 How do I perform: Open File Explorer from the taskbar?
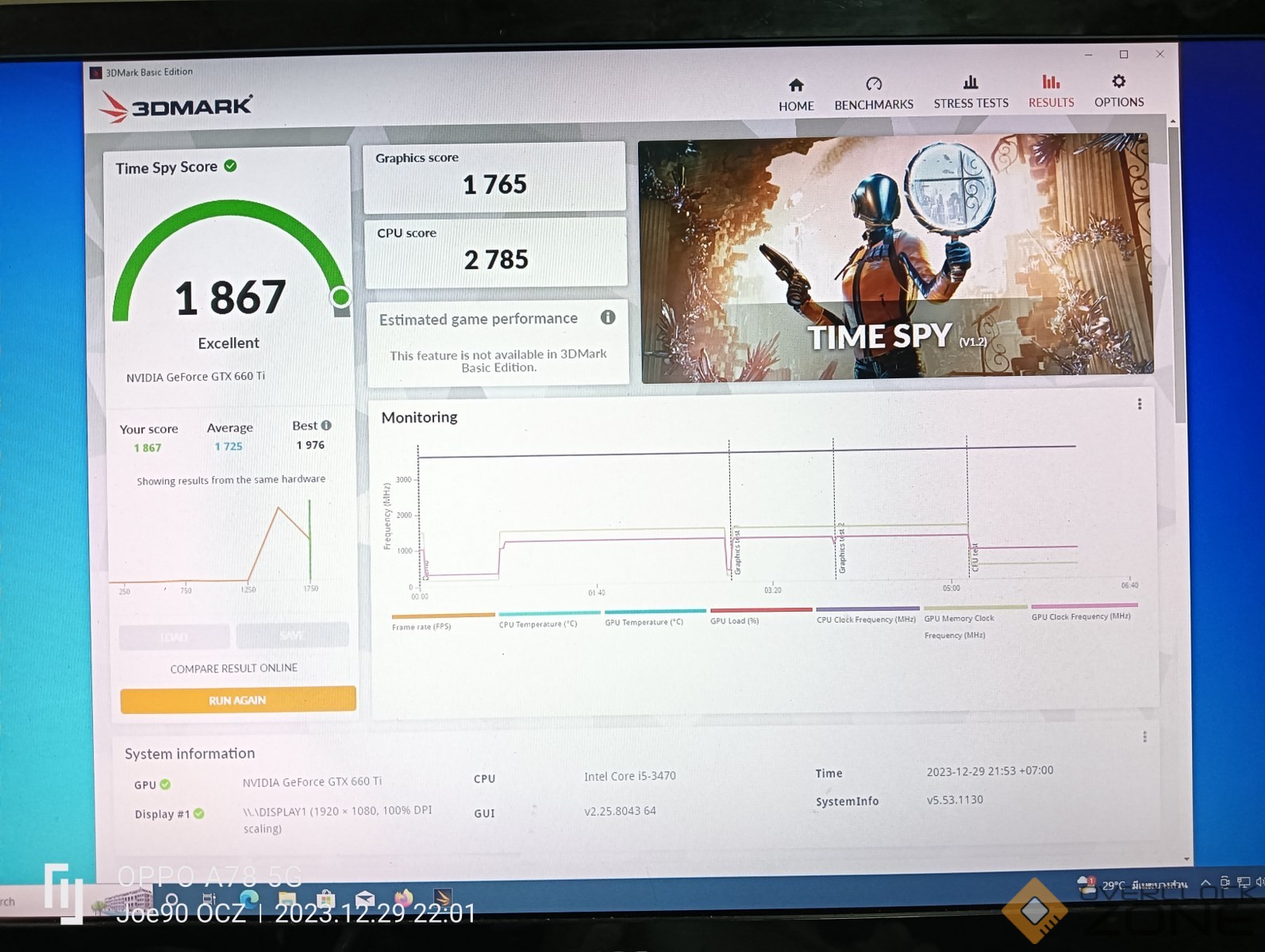coord(287,900)
